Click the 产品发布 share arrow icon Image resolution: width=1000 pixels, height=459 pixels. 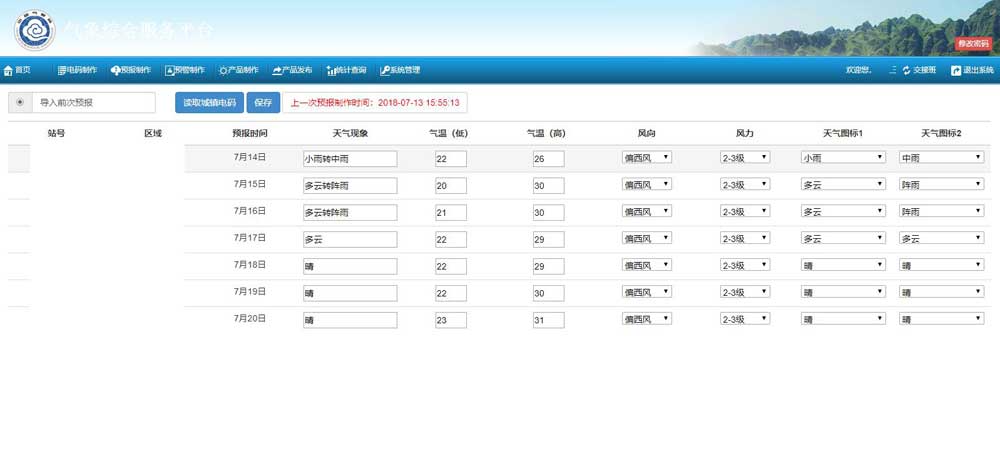pos(277,71)
